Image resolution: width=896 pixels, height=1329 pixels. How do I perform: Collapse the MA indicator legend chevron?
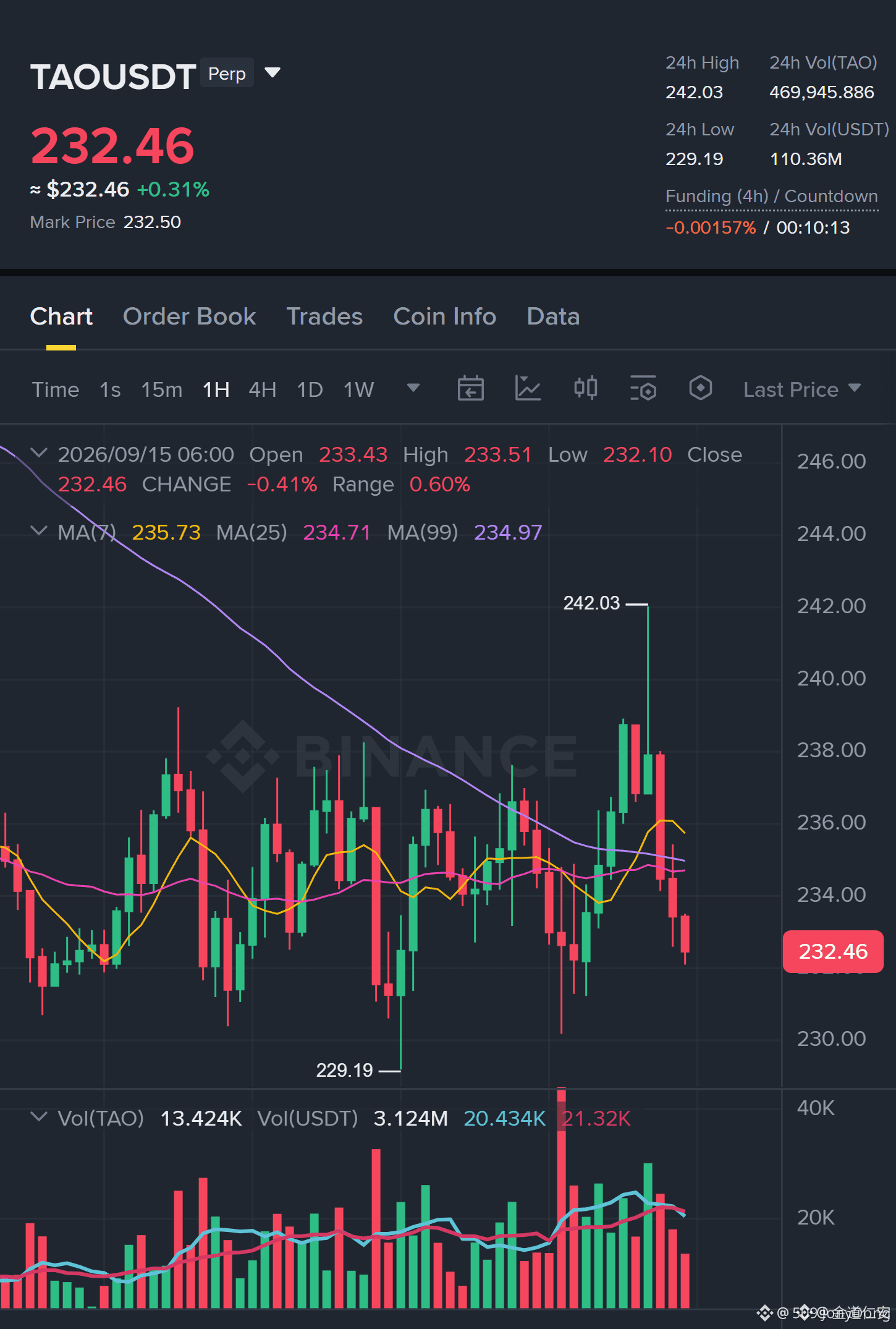coord(39,531)
